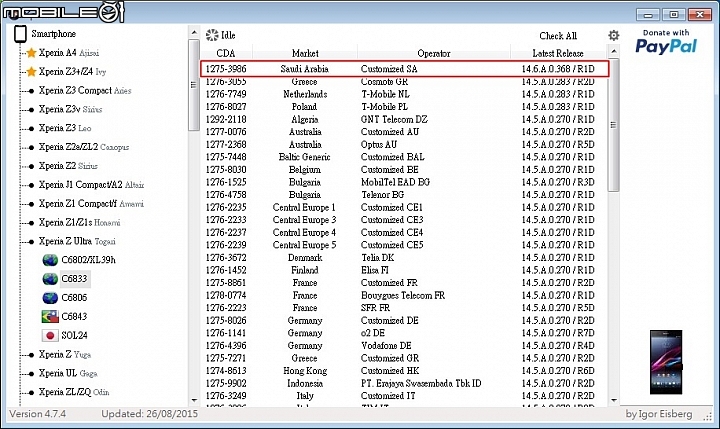
Task: Collapse the Xperia Z Ultra Togari node
Action: tap(31, 242)
